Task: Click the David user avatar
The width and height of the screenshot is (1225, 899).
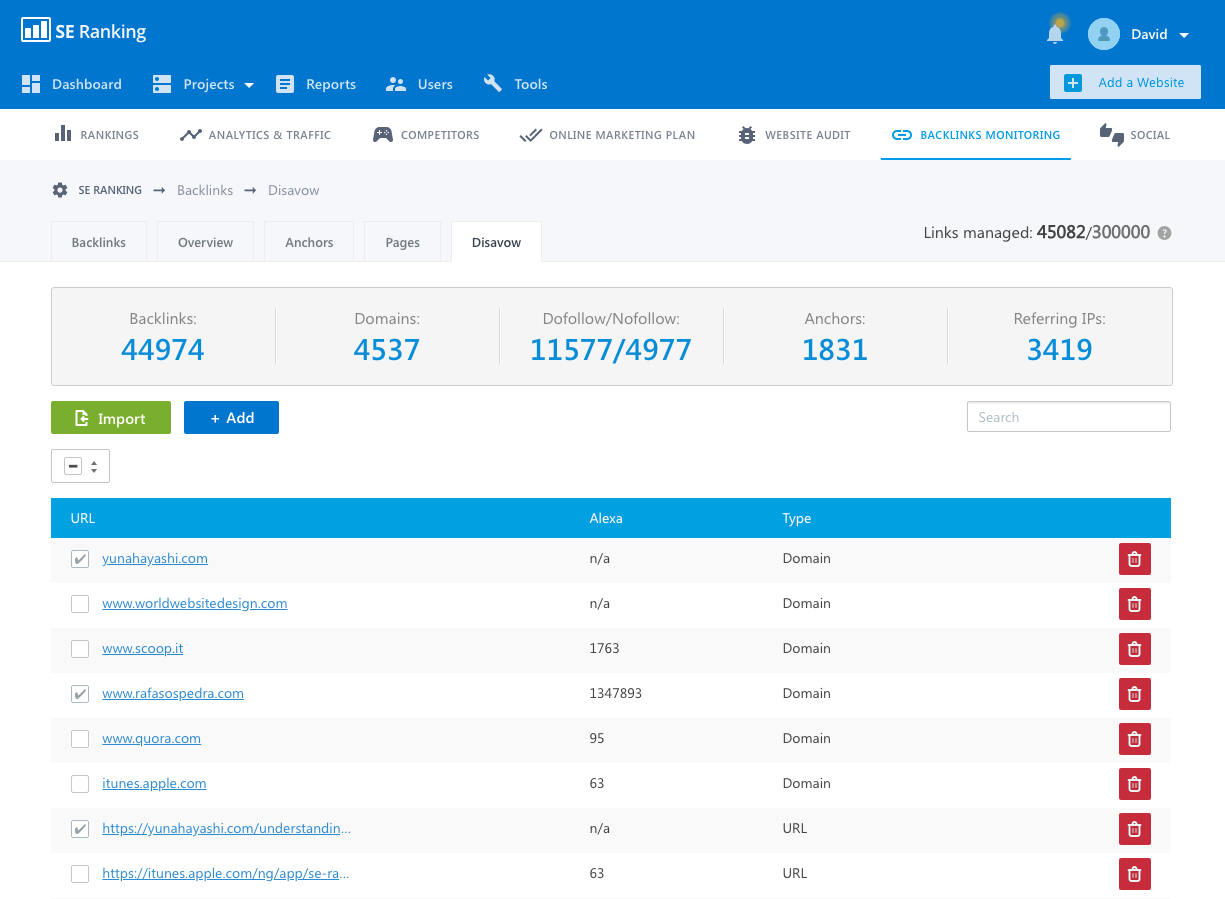Action: [x=1103, y=34]
